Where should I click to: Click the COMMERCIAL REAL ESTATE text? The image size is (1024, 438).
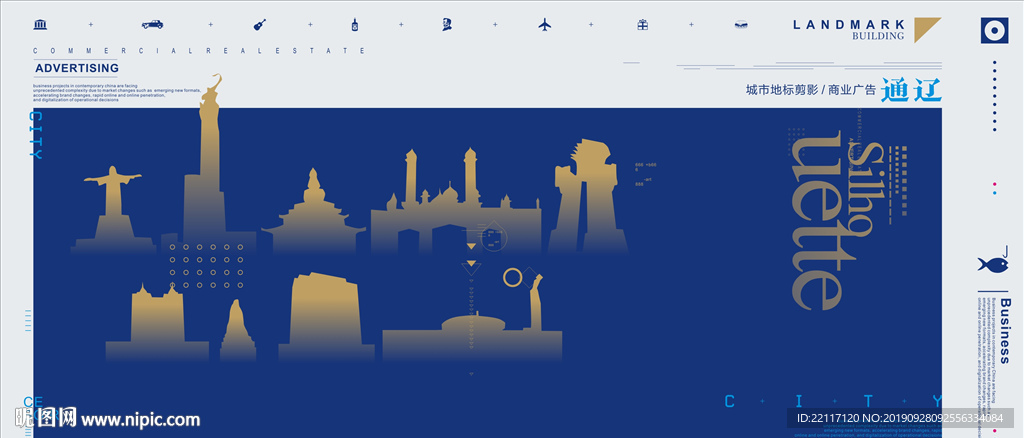[200, 50]
